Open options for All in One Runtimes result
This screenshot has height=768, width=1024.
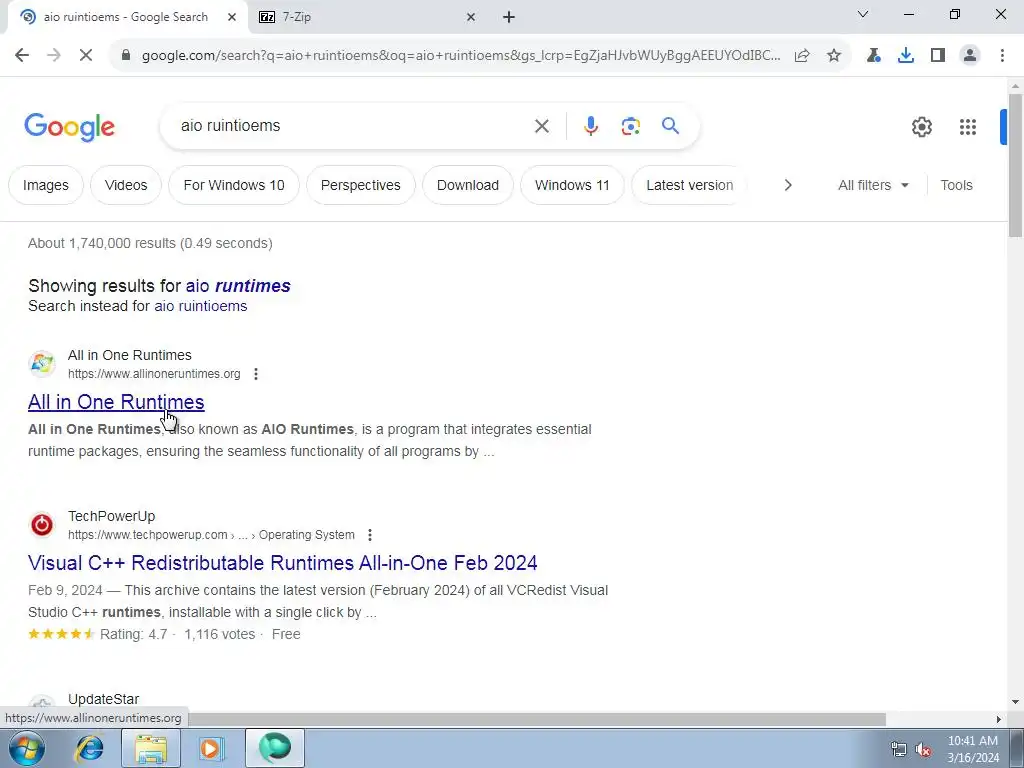pyautogui.click(x=256, y=374)
